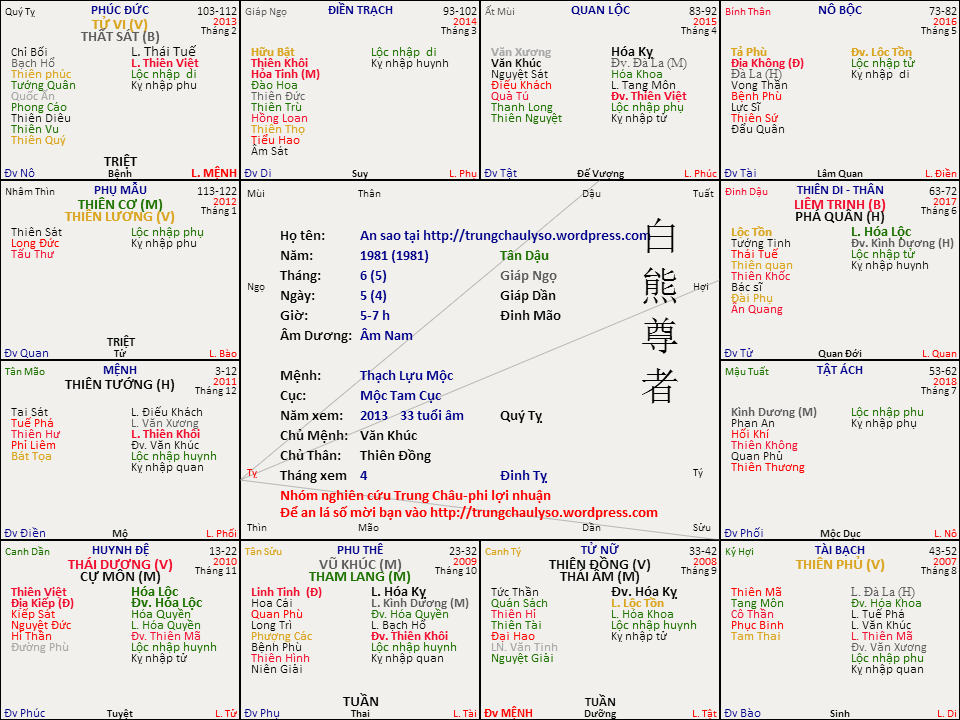Click the THIÊN ĐỒNG (V) star label
This screenshot has height=720, width=960.
(x=599, y=563)
